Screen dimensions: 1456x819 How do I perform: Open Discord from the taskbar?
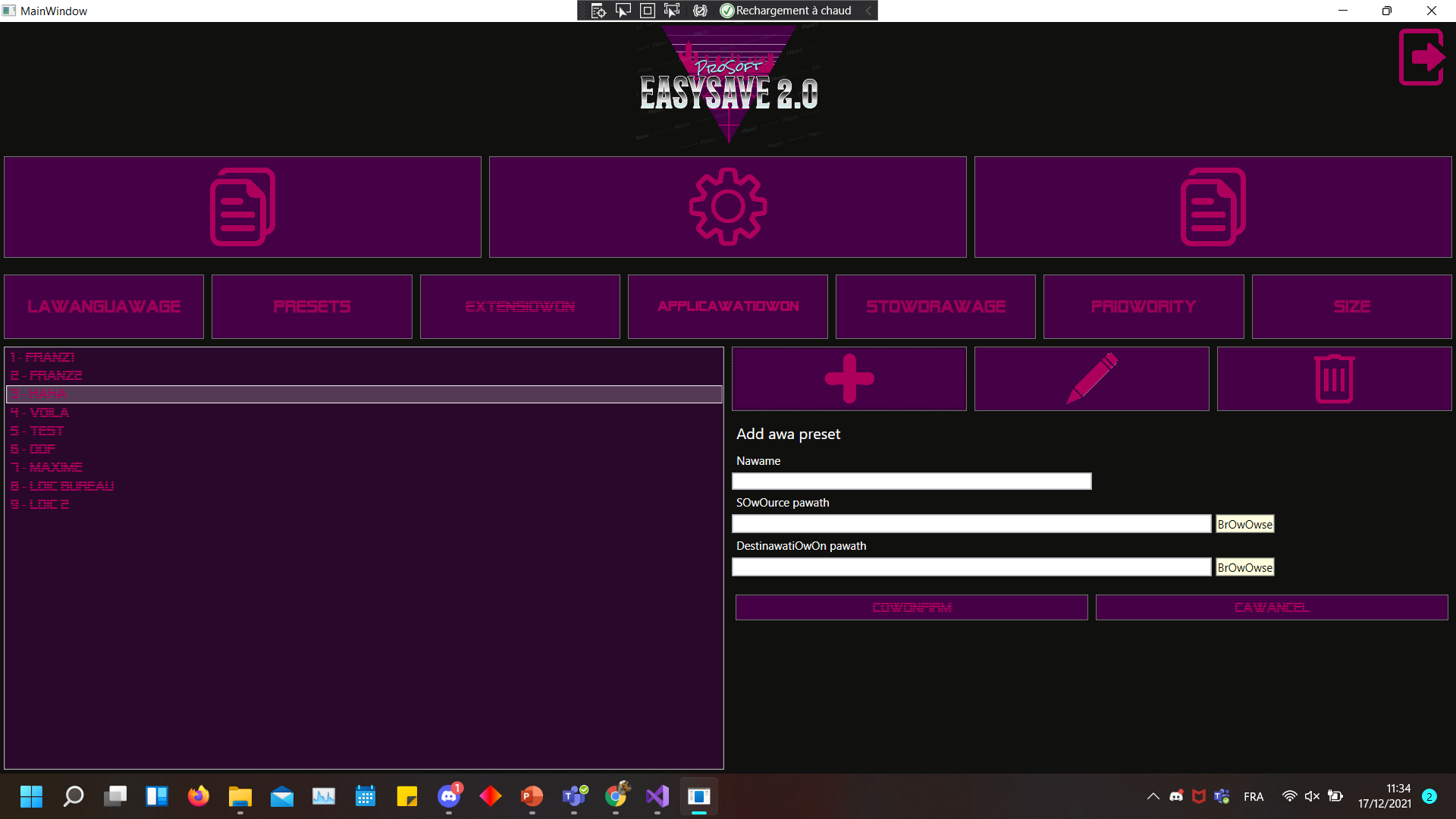click(449, 796)
